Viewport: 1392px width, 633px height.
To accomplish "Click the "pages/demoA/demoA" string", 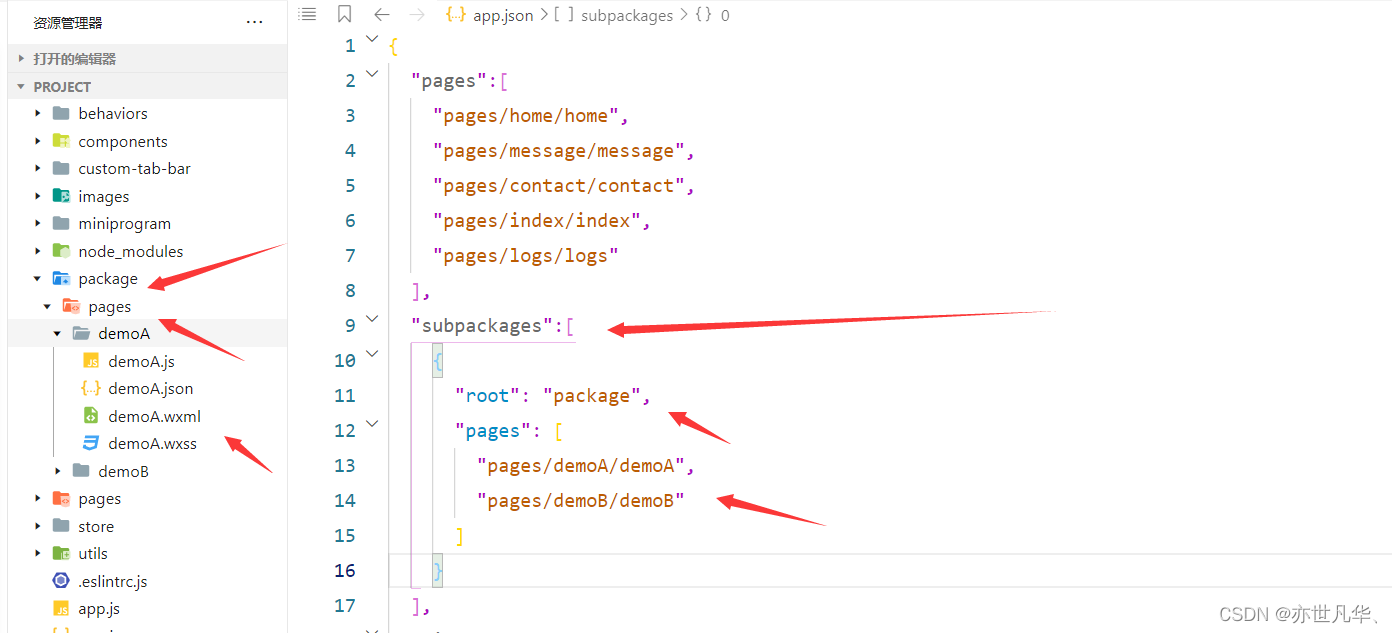I will coord(581,466).
